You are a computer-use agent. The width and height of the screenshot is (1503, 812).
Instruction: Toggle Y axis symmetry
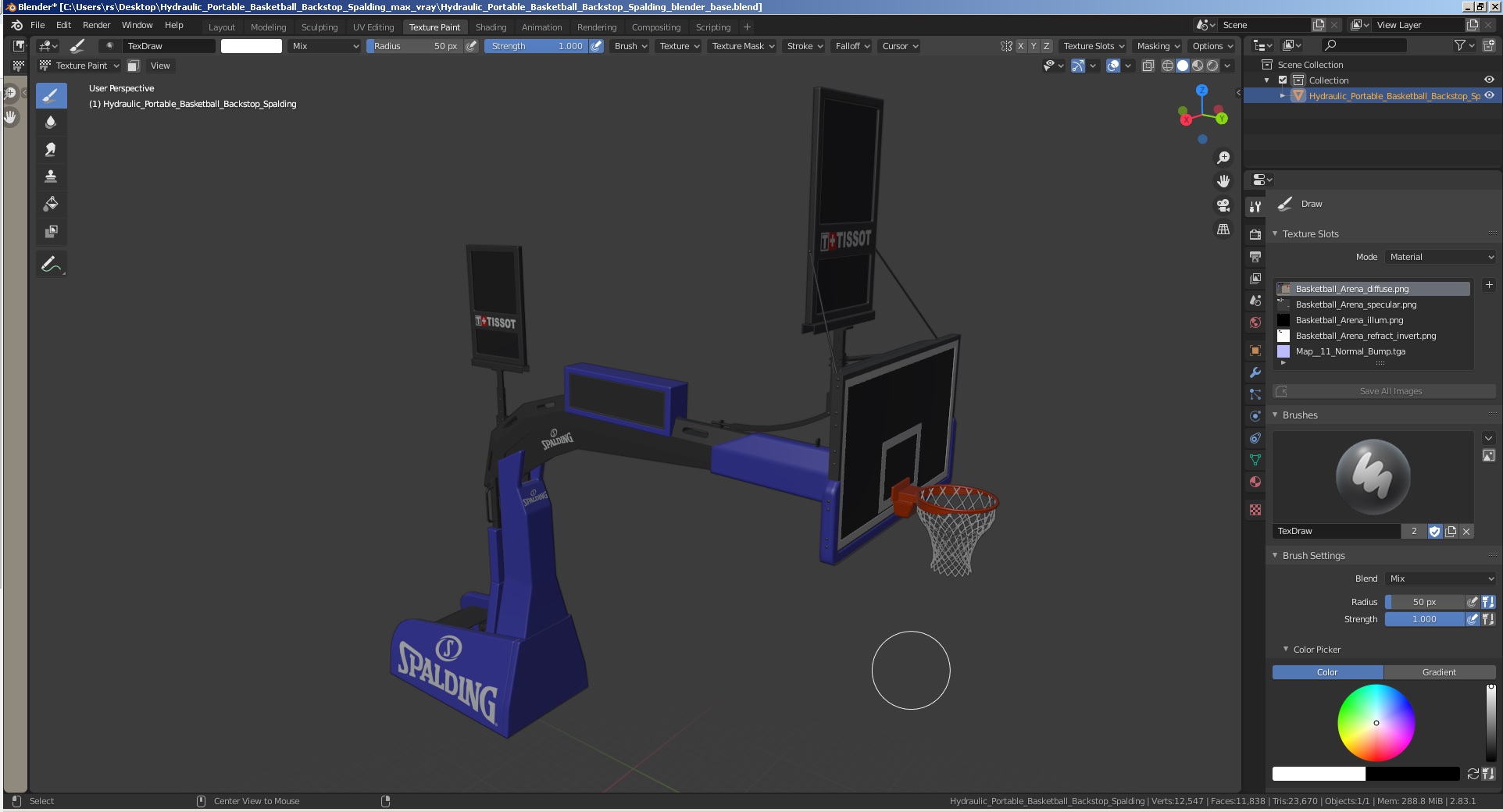1034,46
